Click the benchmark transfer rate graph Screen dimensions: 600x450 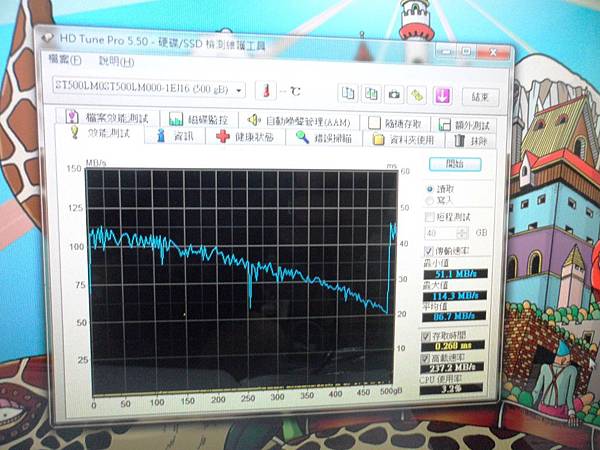[242, 282]
